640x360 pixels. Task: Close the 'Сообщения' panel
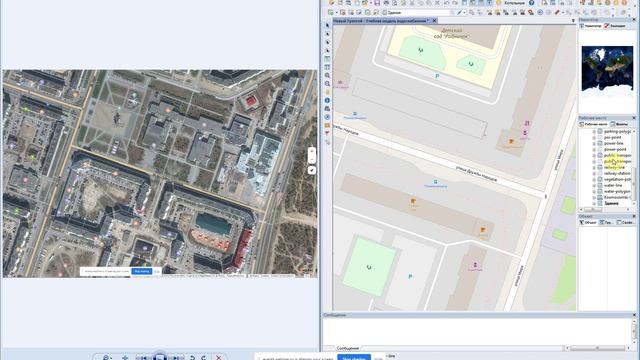coord(634,315)
